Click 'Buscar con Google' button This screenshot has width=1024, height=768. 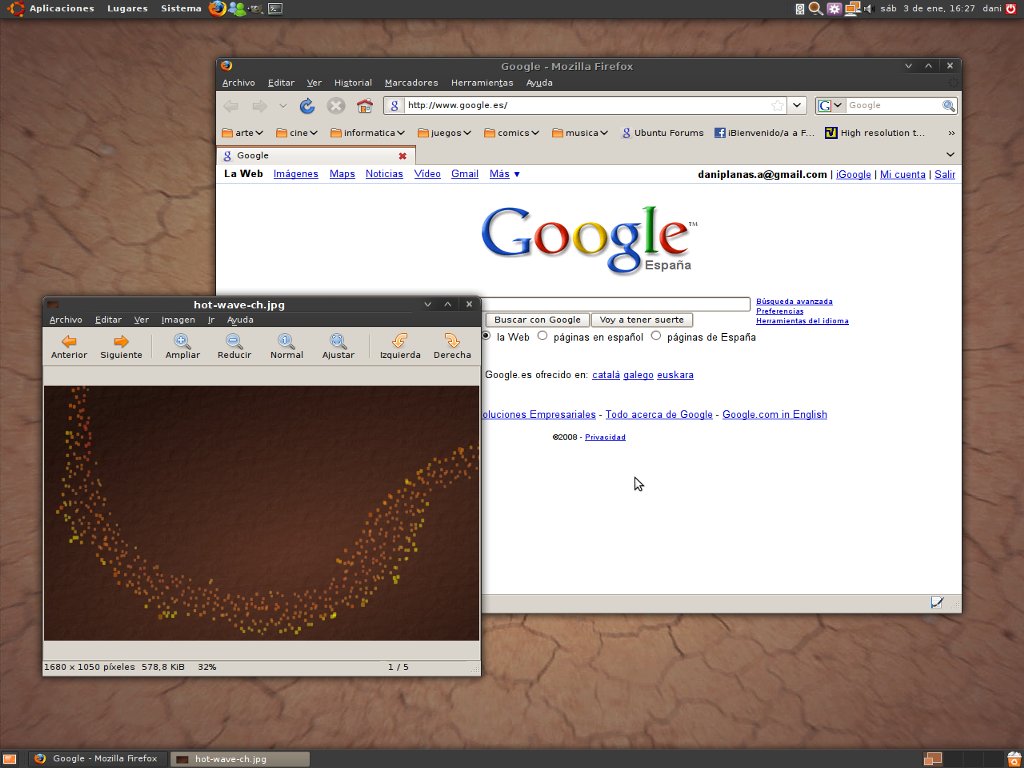click(x=537, y=320)
